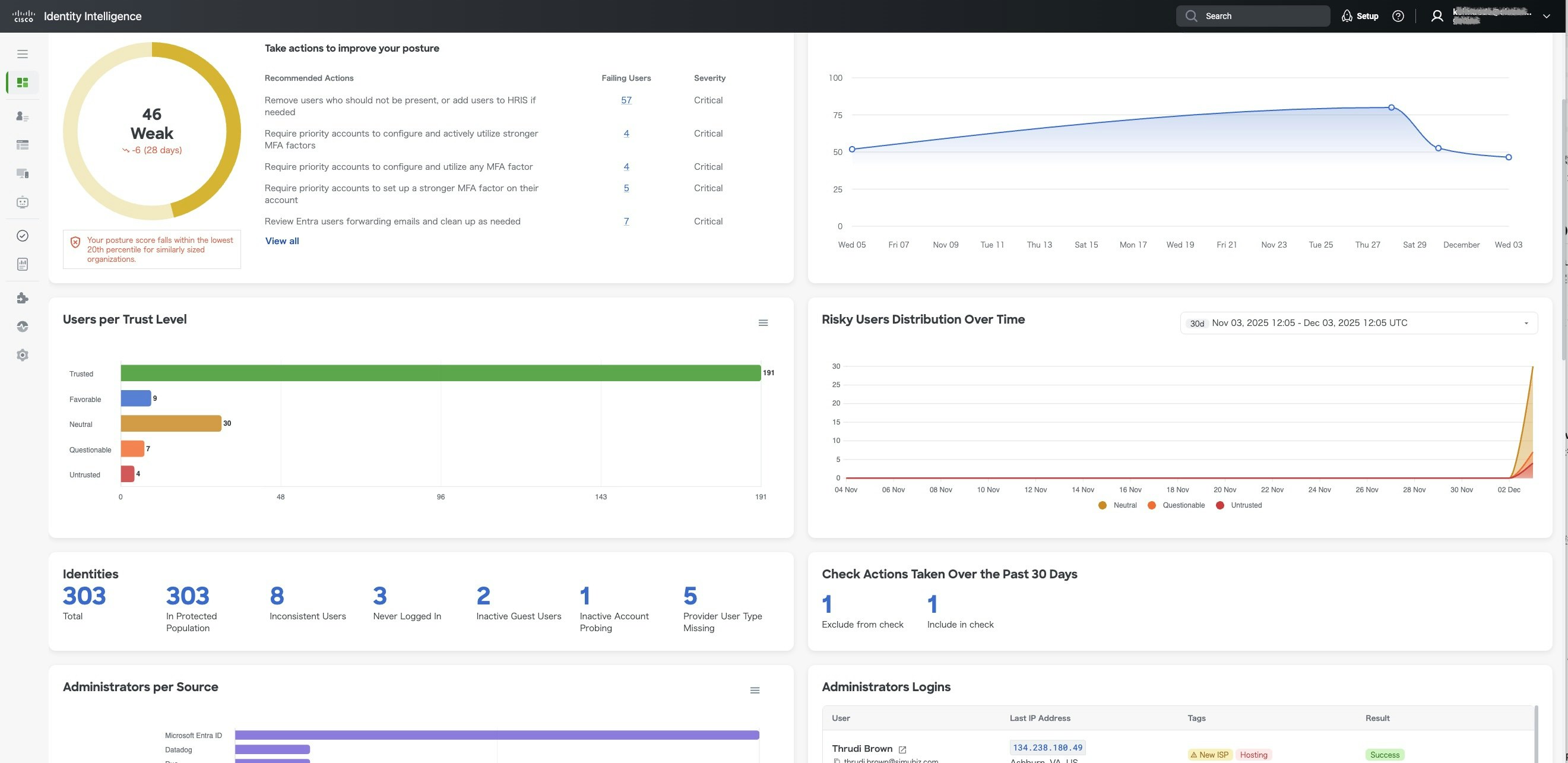
Task: Open the 30d date range dropdown
Action: 1358,324
